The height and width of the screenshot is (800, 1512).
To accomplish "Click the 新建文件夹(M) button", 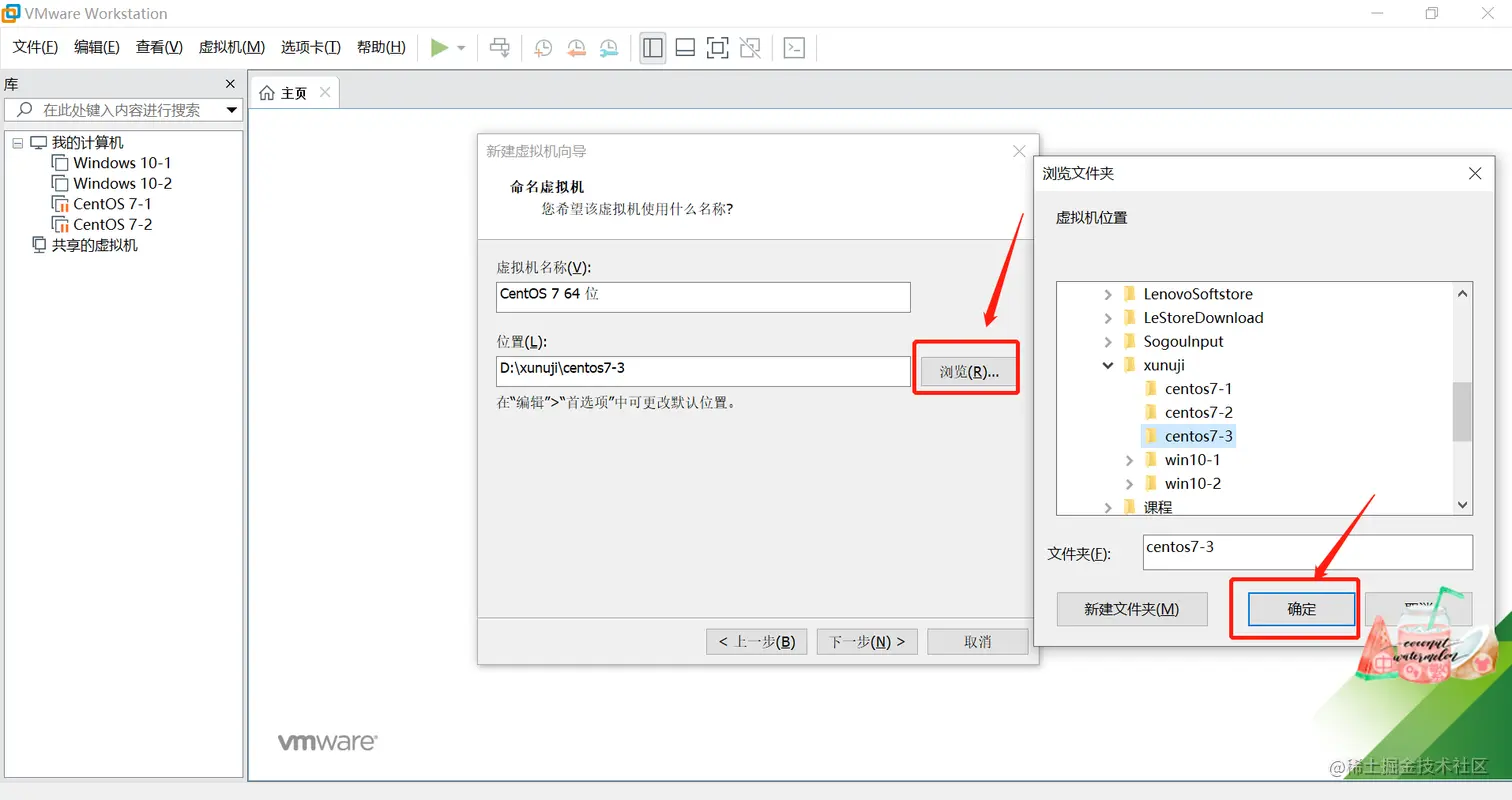I will (1132, 609).
